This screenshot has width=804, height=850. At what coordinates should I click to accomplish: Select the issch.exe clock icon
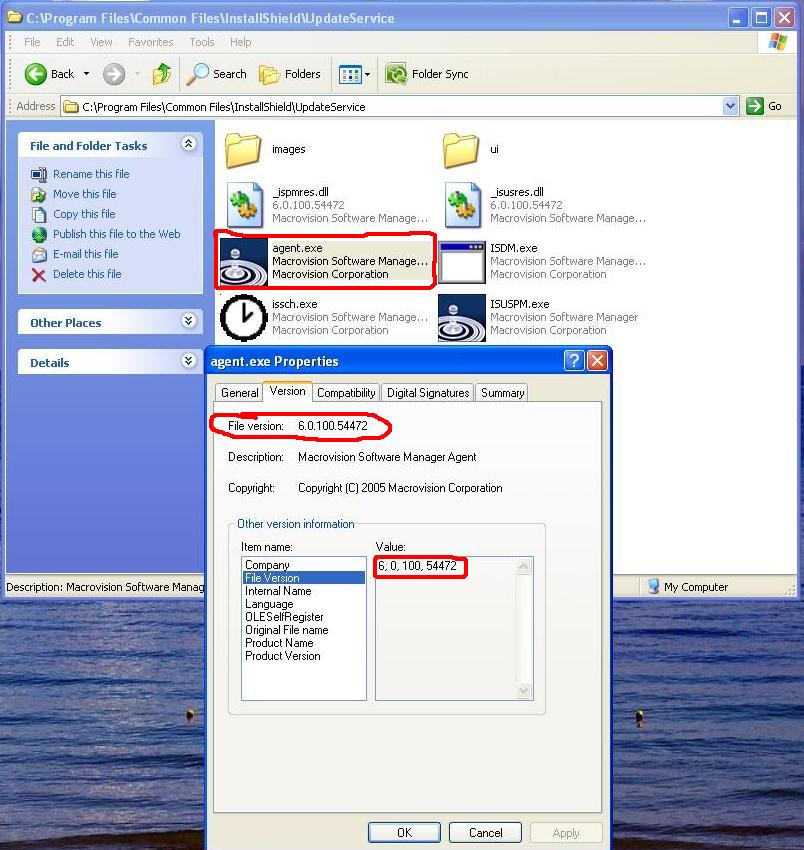pyautogui.click(x=243, y=318)
